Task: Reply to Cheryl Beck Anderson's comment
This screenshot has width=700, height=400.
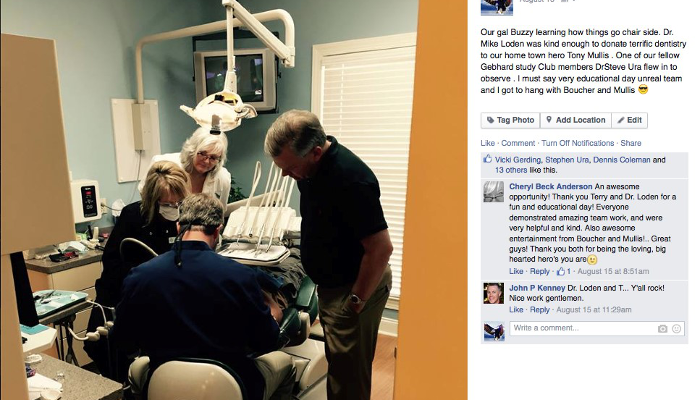Action: click(540, 271)
